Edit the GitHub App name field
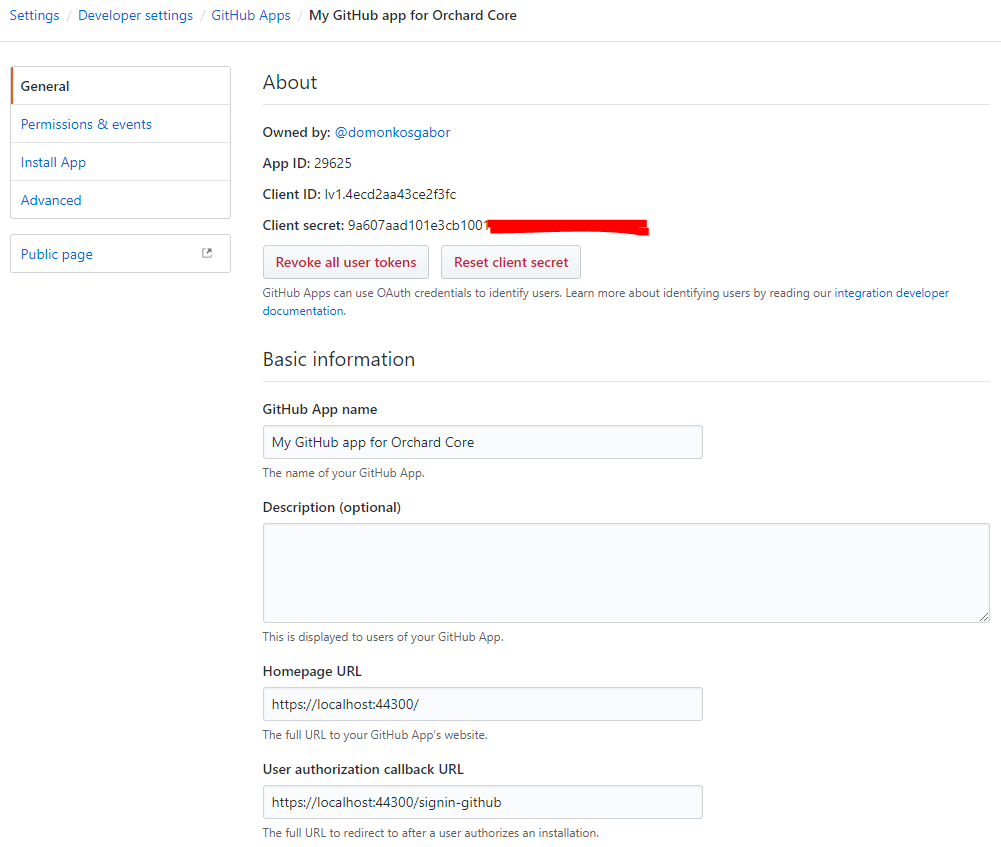Image resolution: width=1001 pixels, height=847 pixels. 483,442
